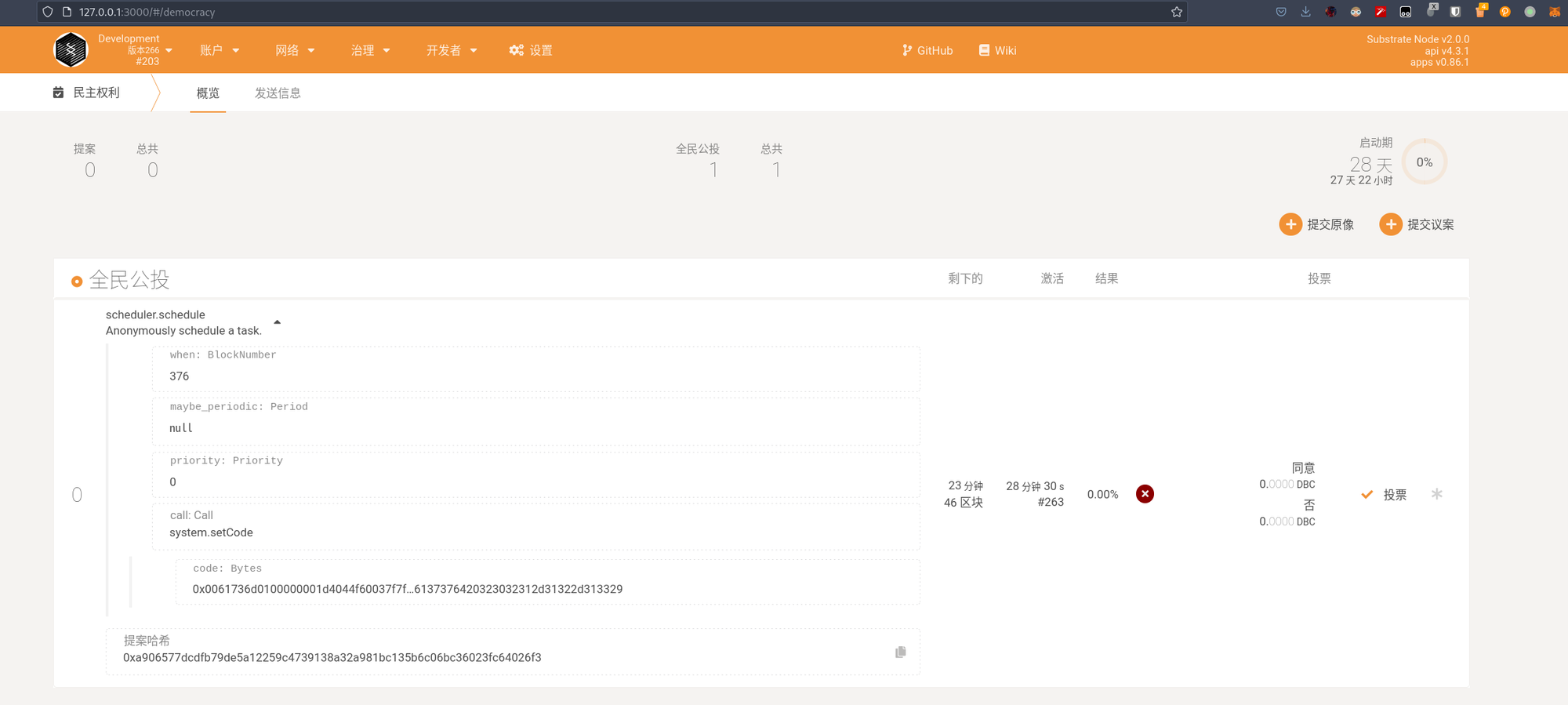This screenshot has width=1568, height=705.
Task: Click the 0.00% result percentage
Action: (x=1102, y=495)
